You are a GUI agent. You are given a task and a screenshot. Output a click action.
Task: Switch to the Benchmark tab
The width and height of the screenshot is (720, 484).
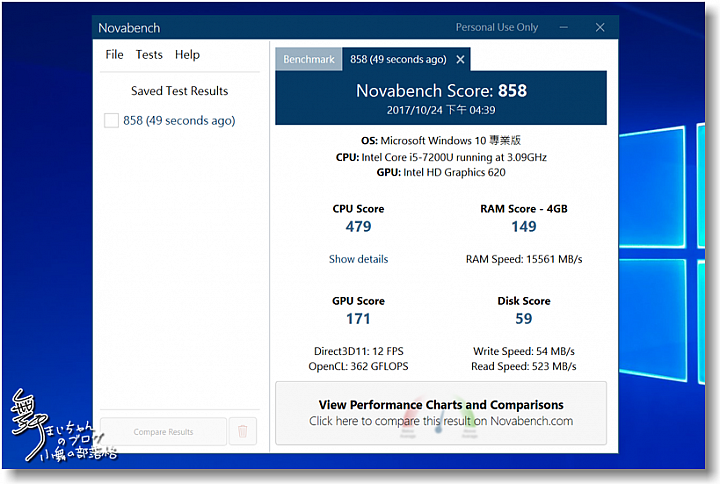tap(309, 59)
